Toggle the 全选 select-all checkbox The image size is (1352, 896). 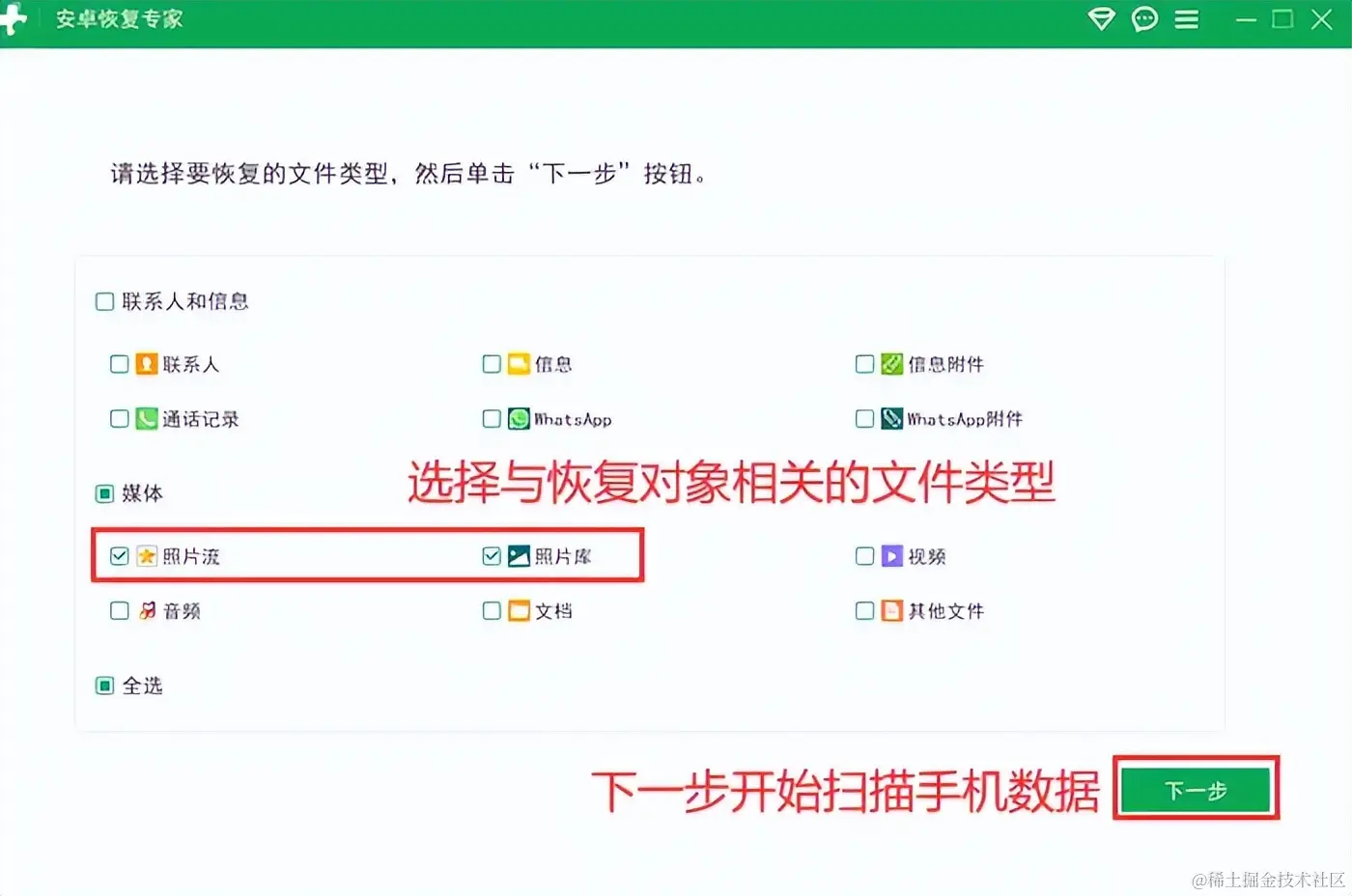point(104,686)
